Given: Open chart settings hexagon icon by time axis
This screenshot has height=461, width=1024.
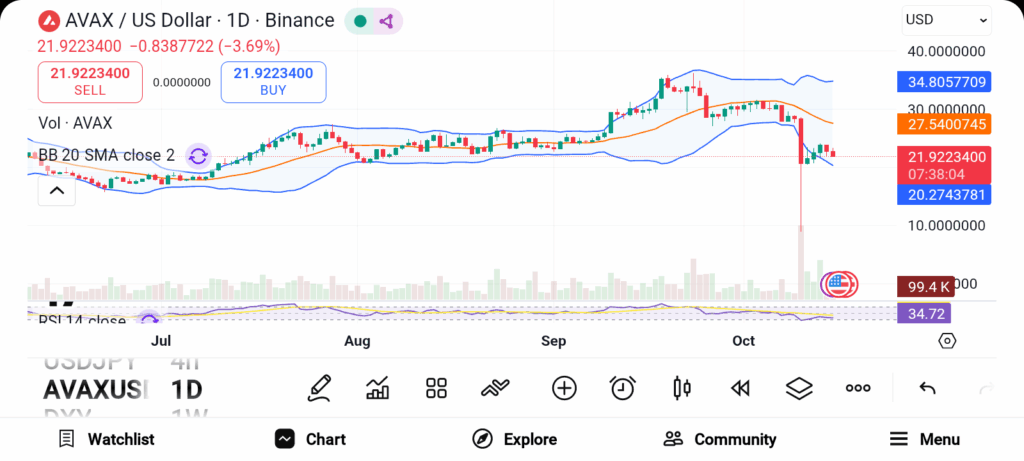Looking at the screenshot, I should coord(947,341).
